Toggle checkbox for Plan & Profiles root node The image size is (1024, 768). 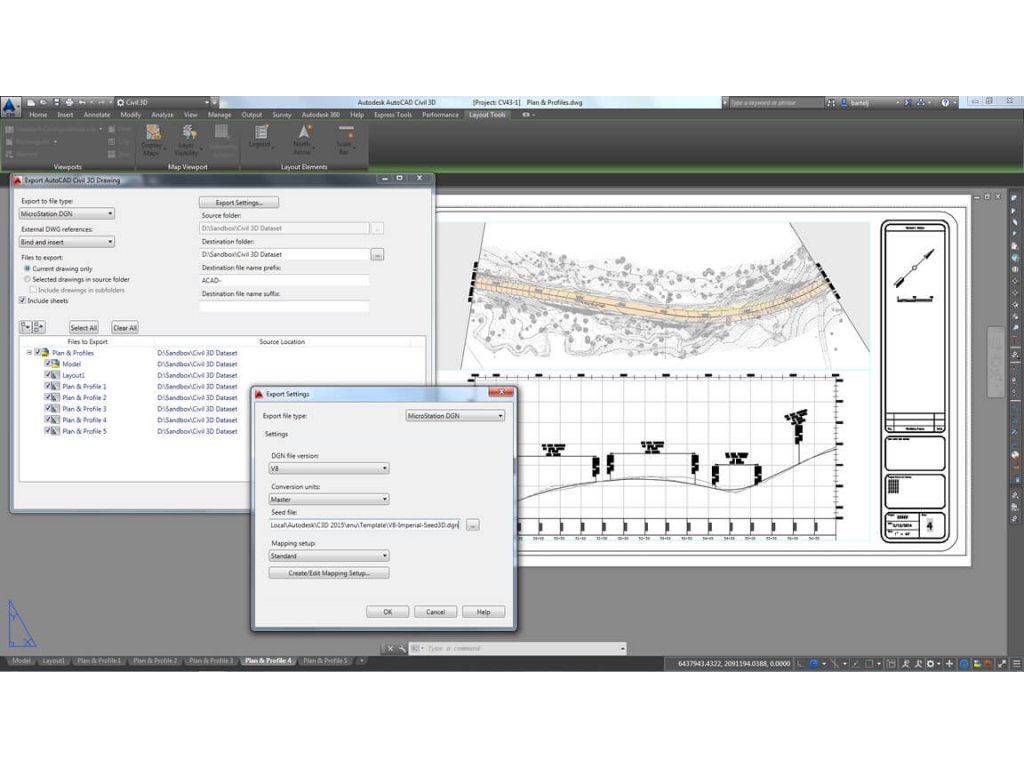tap(38, 353)
